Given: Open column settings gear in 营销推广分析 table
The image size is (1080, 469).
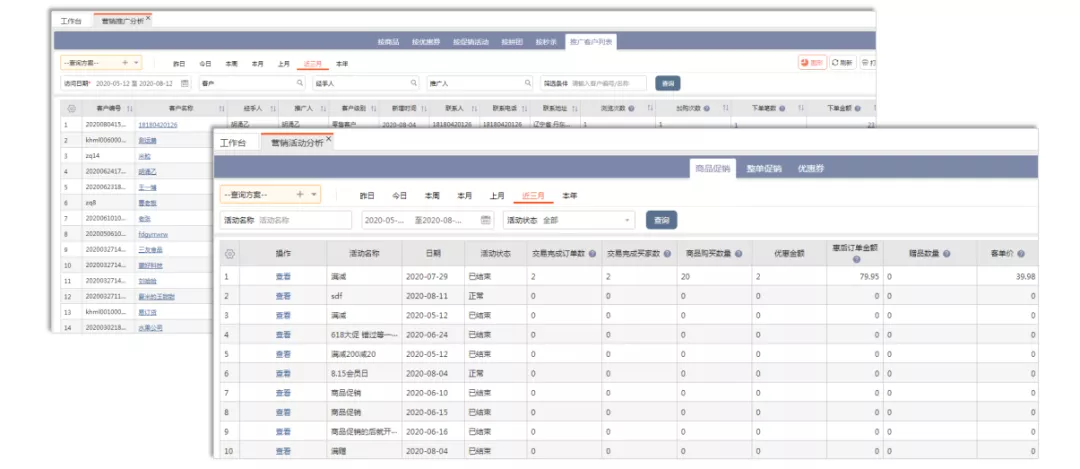Looking at the screenshot, I should [71, 108].
